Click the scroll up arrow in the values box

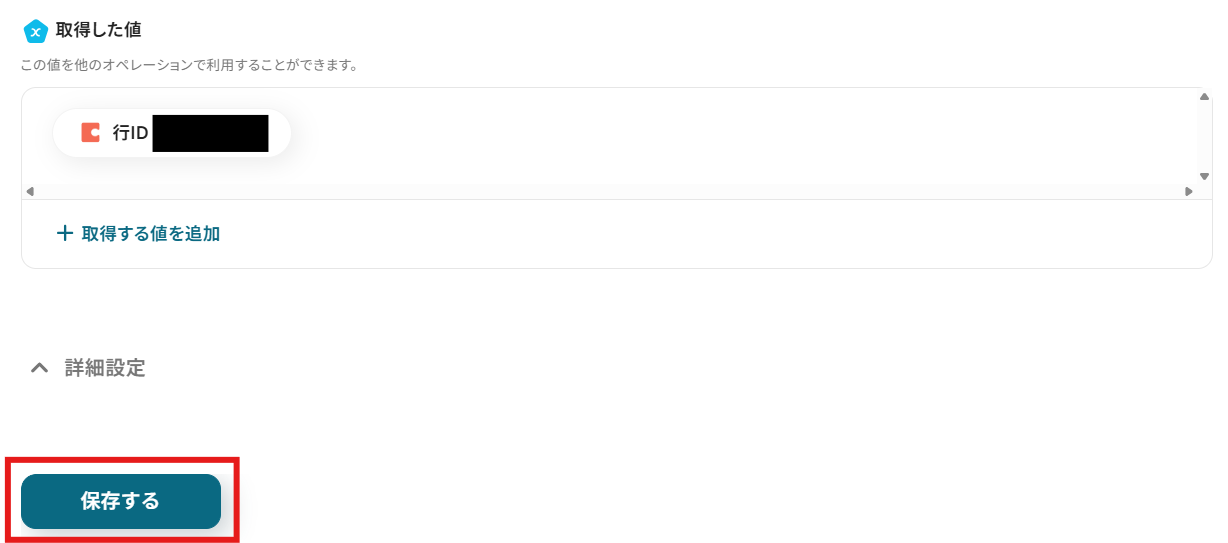1204,97
